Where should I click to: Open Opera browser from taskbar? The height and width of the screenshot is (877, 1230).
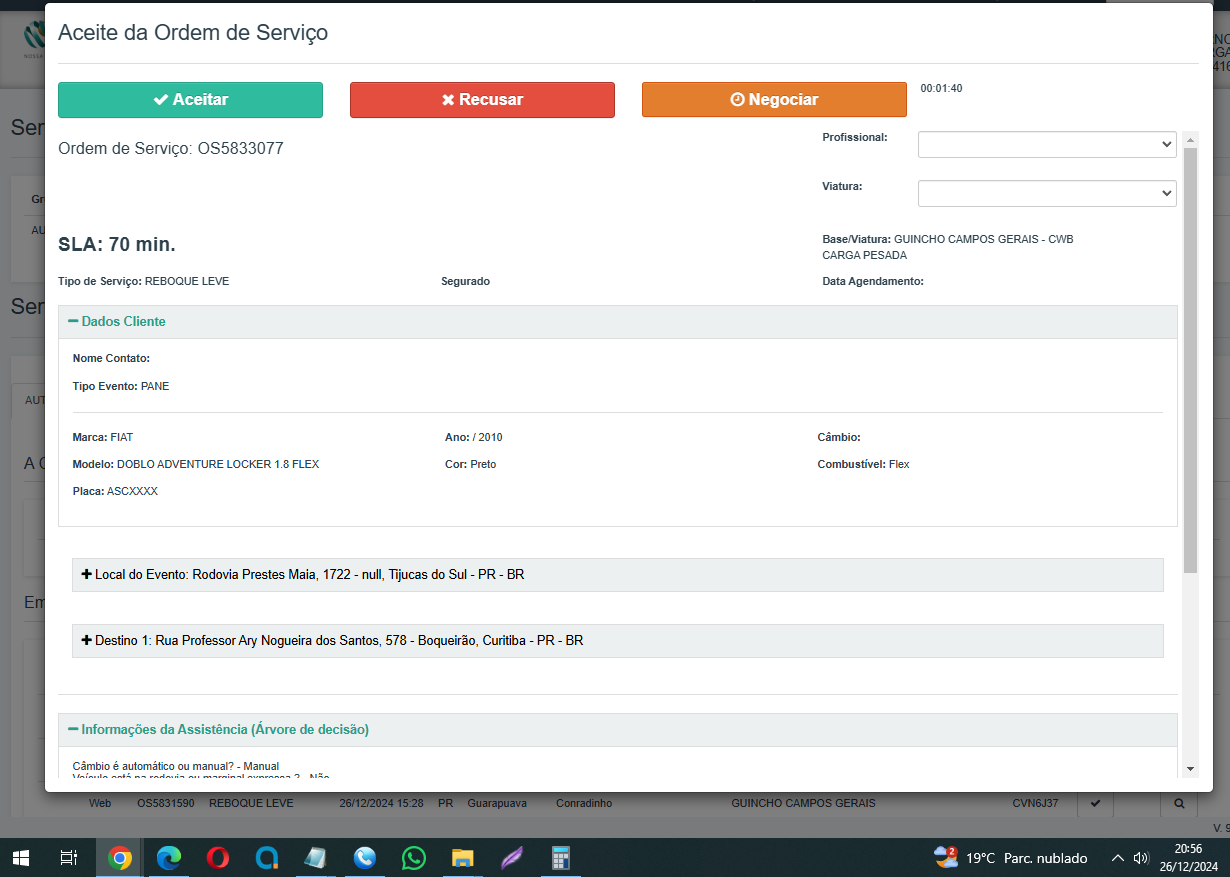pyautogui.click(x=218, y=857)
